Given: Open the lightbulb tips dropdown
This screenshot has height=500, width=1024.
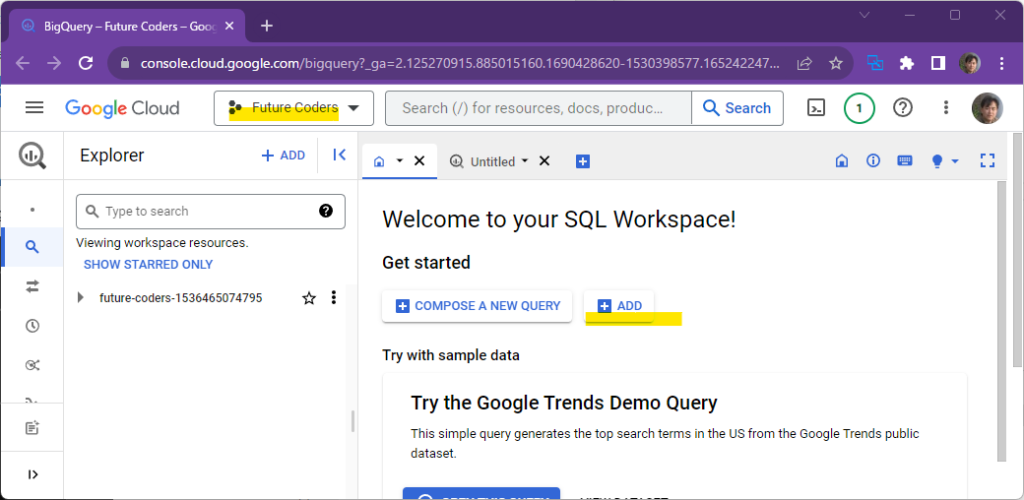Looking at the screenshot, I should point(944,161).
